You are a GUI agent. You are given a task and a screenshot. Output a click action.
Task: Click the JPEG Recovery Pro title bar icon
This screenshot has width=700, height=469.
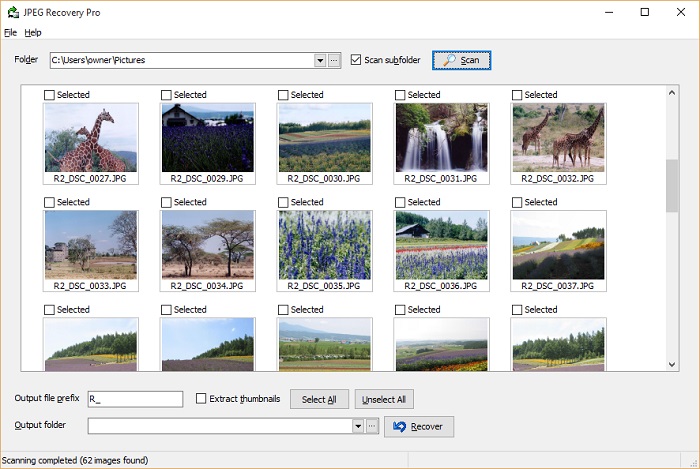pyautogui.click(x=11, y=12)
